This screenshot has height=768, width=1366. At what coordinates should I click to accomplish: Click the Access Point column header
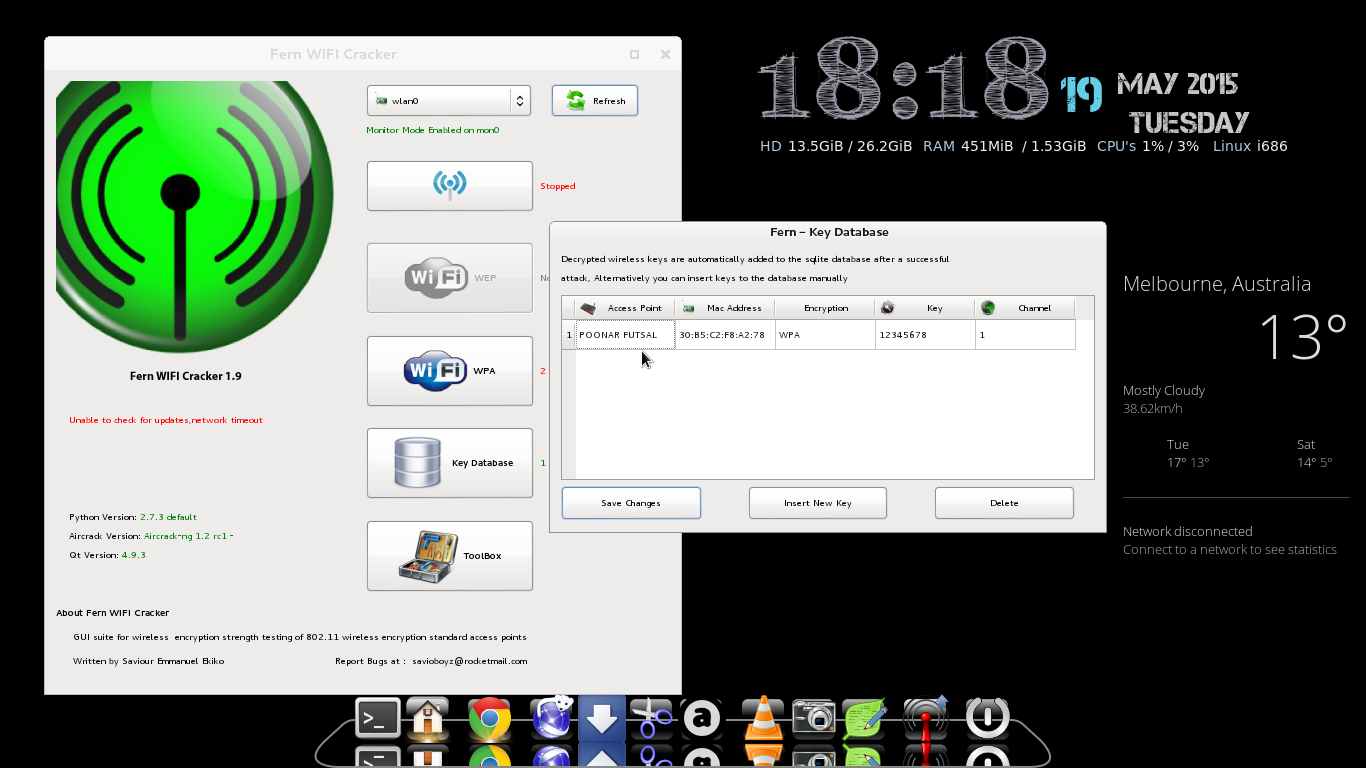coord(625,308)
